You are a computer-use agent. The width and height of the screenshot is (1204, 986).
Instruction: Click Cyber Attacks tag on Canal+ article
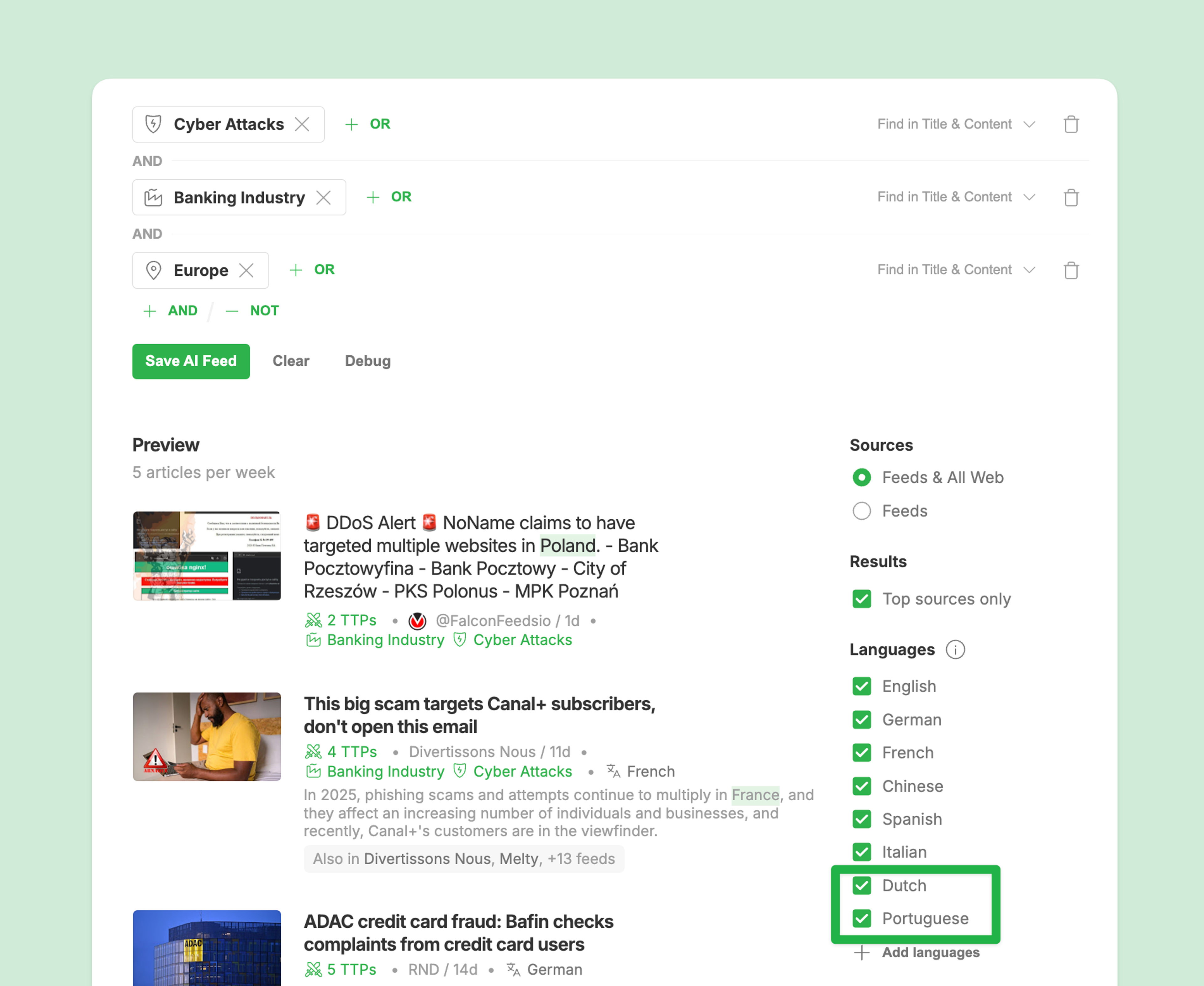pos(513,772)
